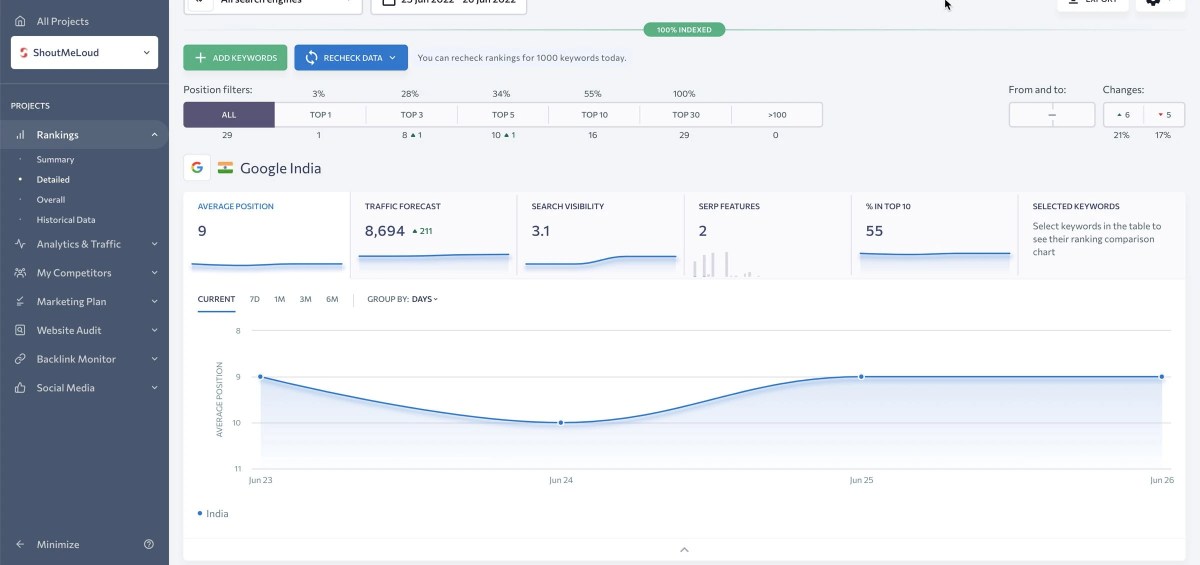Screen dimensions: 1200x565
Task: Click the Backlink Monitor chain icon
Action: [20, 359]
